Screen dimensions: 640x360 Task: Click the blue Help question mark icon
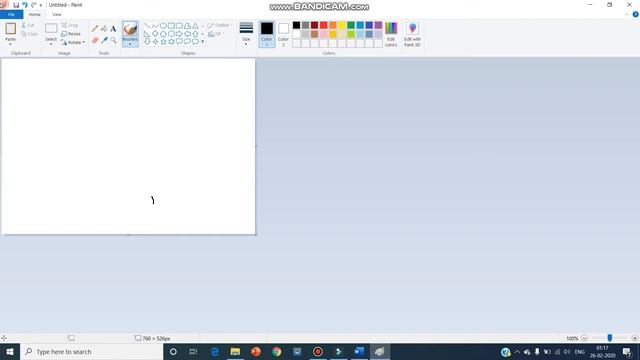click(x=635, y=14)
